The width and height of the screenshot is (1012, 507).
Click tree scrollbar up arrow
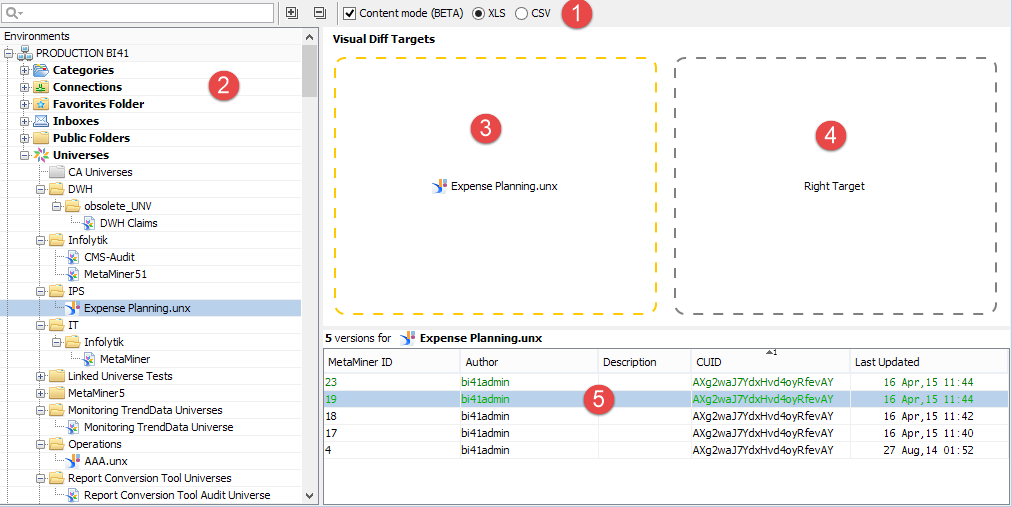click(x=309, y=37)
